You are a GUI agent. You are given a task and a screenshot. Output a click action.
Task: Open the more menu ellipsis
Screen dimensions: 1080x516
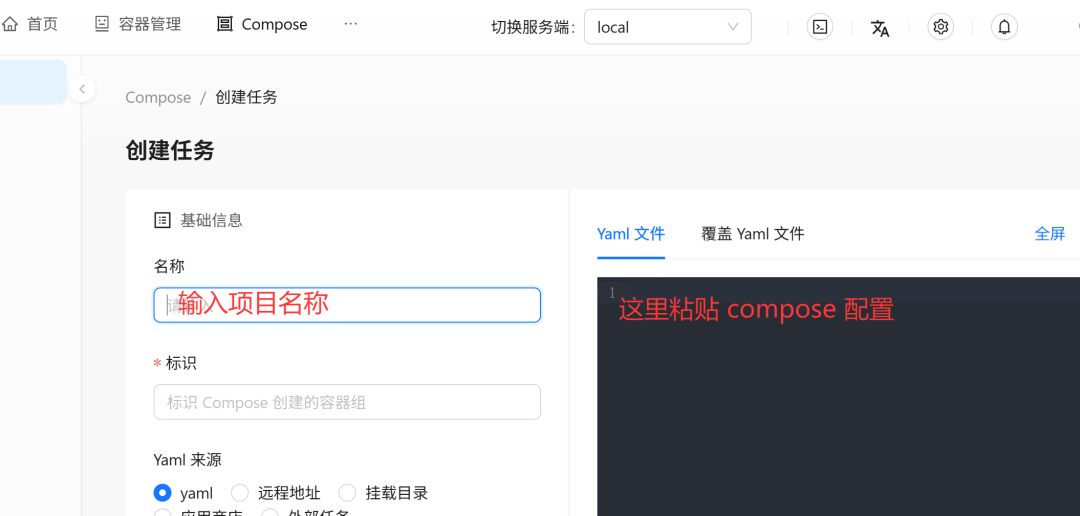[350, 24]
